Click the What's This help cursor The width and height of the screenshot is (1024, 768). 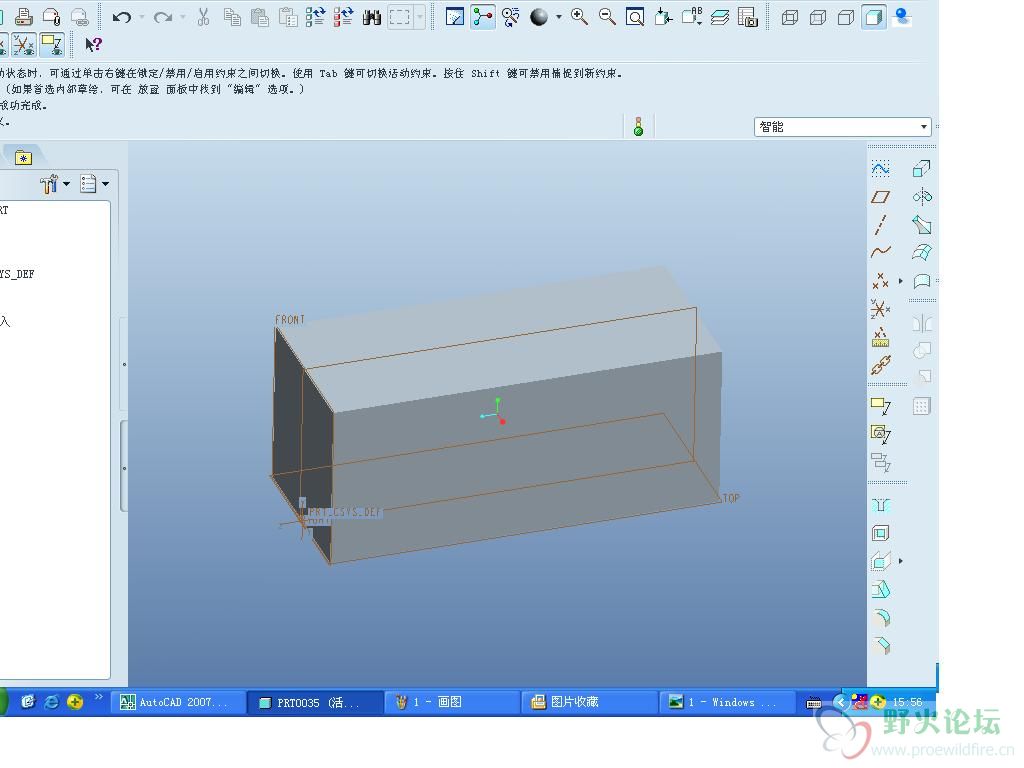click(93, 44)
